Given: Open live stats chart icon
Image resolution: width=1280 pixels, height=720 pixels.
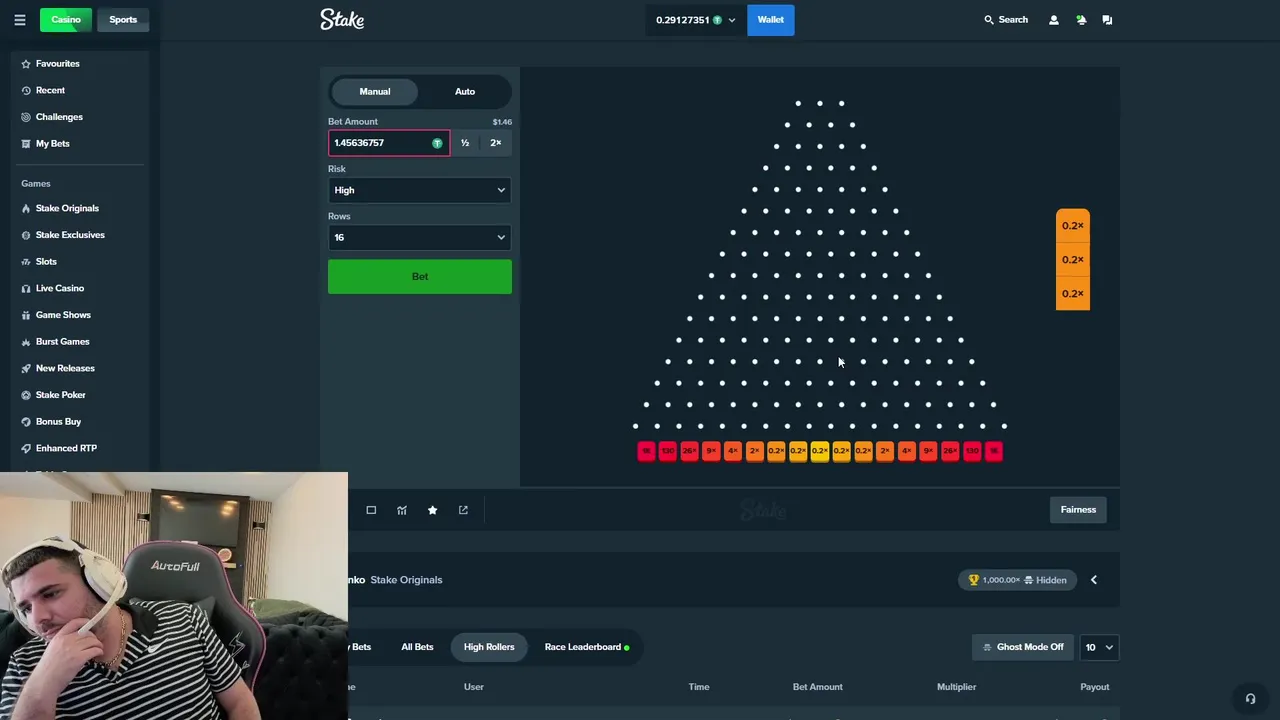Looking at the screenshot, I should [402, 510].
